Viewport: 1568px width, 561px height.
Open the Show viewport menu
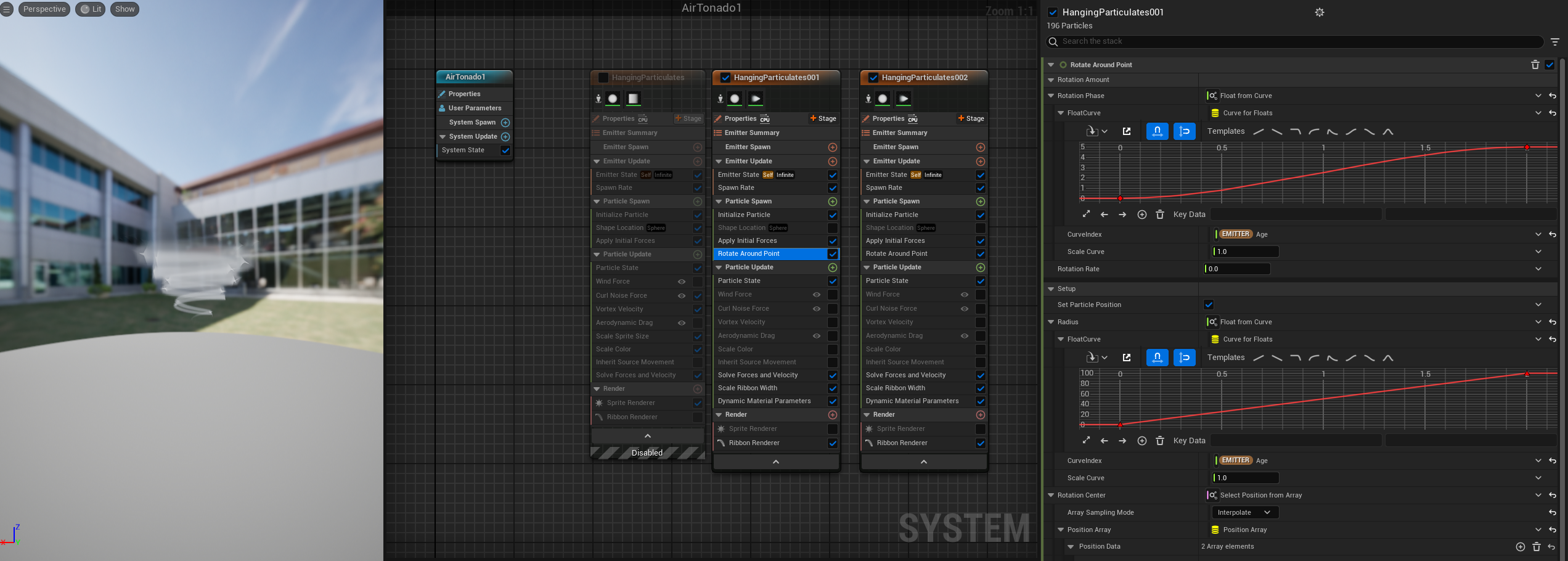[x=125, y=9]
